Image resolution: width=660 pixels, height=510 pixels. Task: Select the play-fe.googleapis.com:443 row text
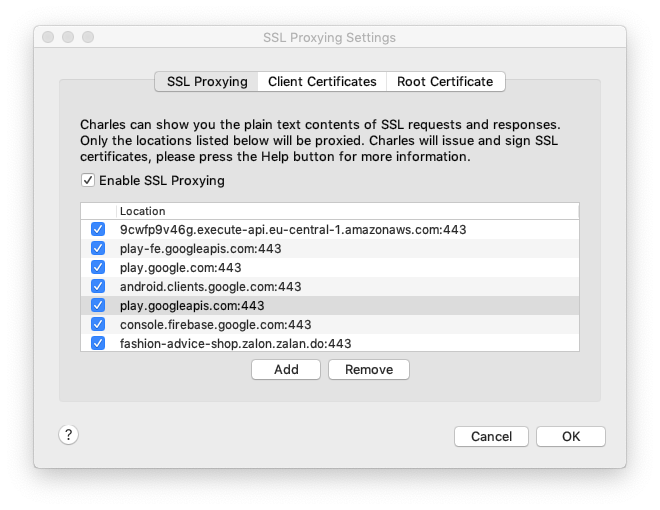click(x=200, y=249)
